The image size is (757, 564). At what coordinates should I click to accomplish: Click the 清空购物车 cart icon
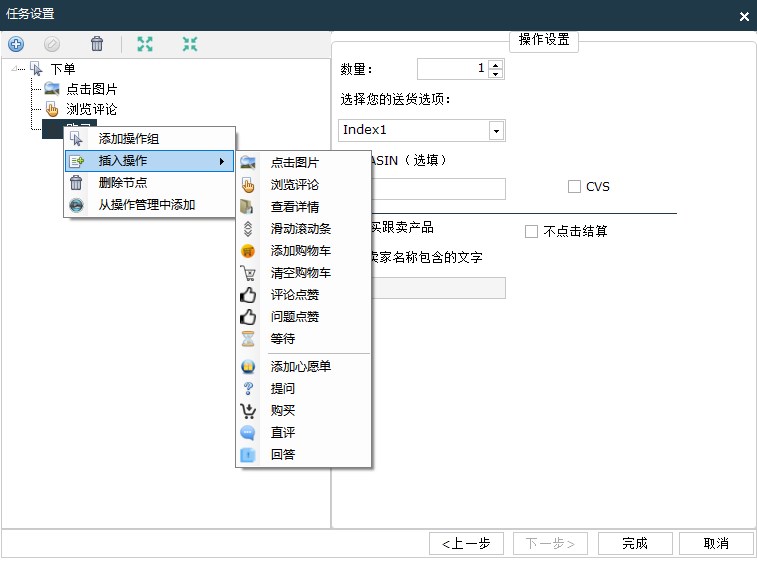[x=248, y=273]
